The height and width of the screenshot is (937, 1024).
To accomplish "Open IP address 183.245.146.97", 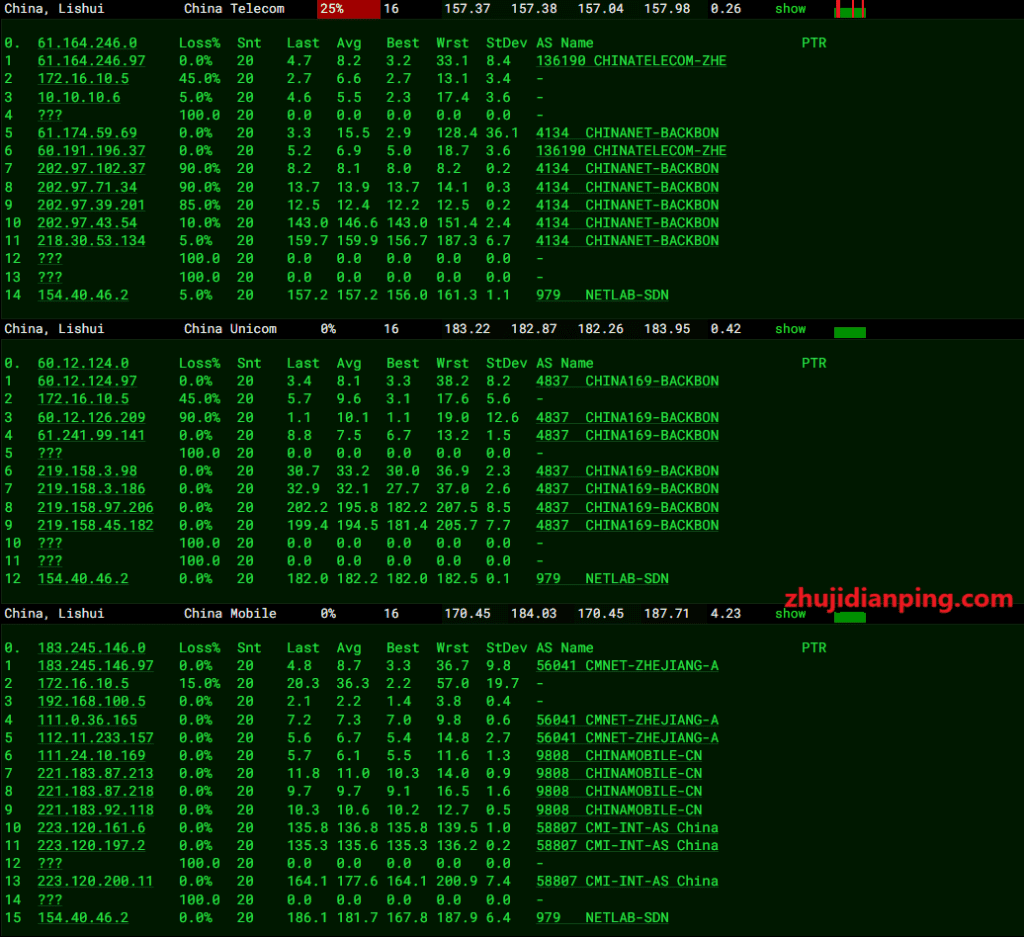I will (95, 665).
